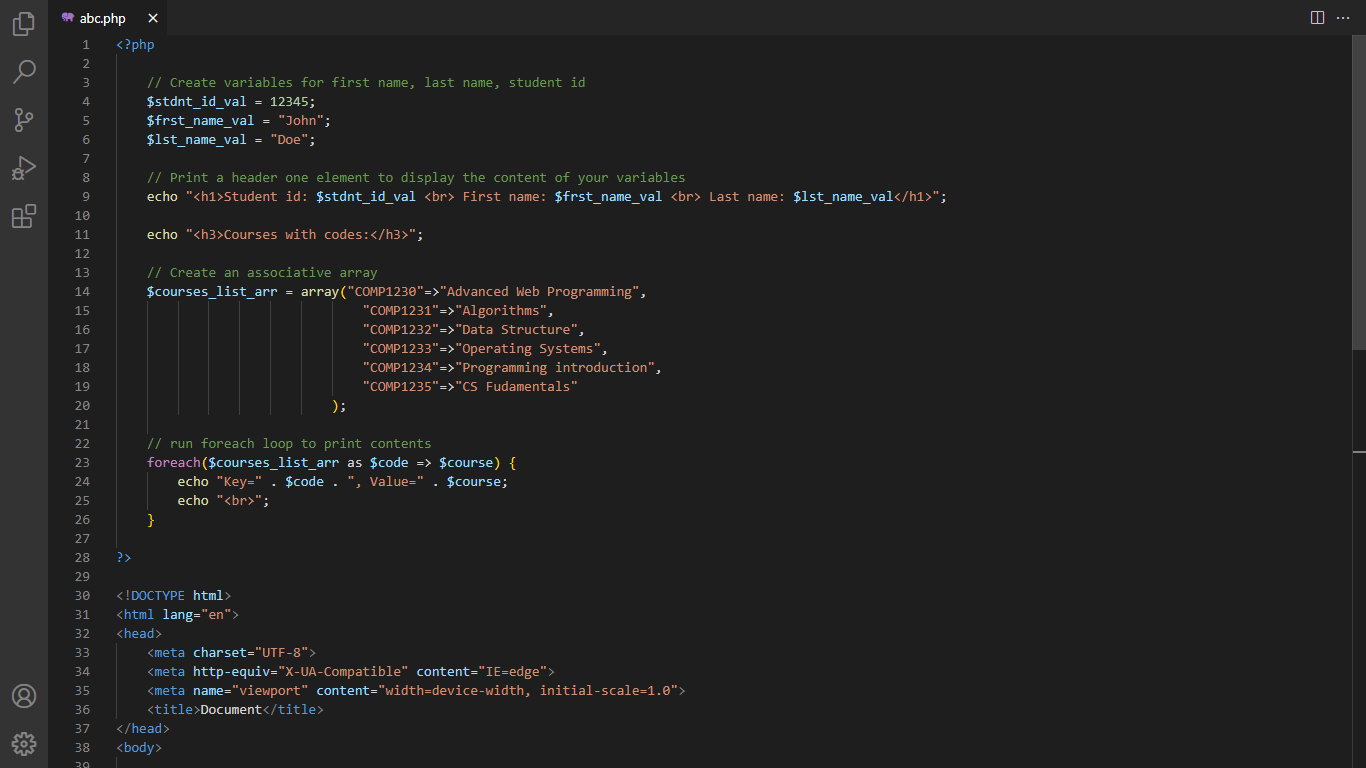The width and height of the screenshot is (1366, 768).
Task: Click the $courses_list_arr variable declaration
Action: point(212,292)
